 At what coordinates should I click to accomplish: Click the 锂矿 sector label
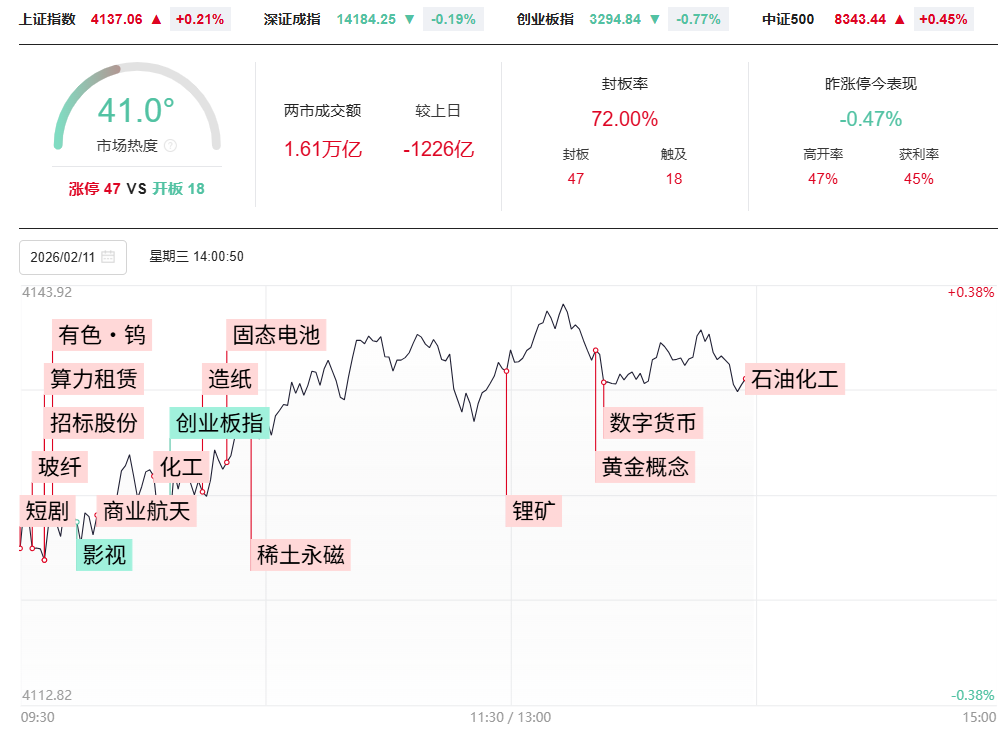[534, 511]
